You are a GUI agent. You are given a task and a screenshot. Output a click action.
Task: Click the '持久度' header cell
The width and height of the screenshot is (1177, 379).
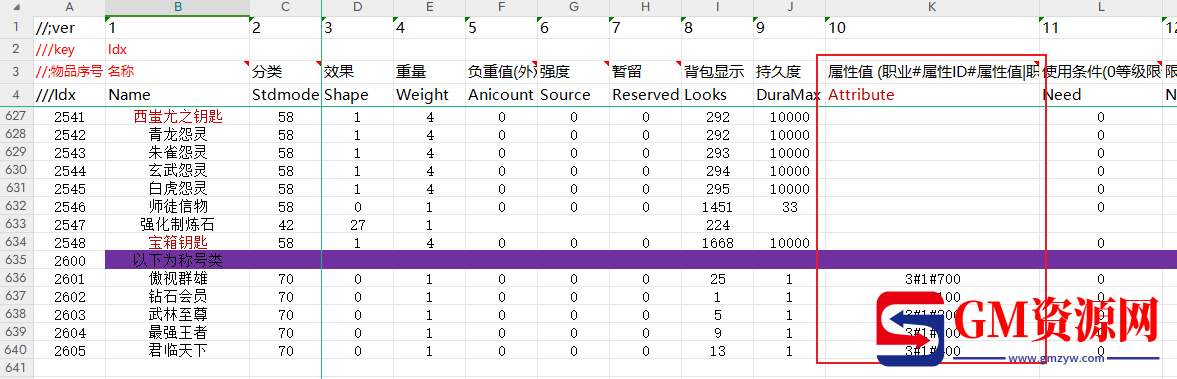[x=790, y=72]
